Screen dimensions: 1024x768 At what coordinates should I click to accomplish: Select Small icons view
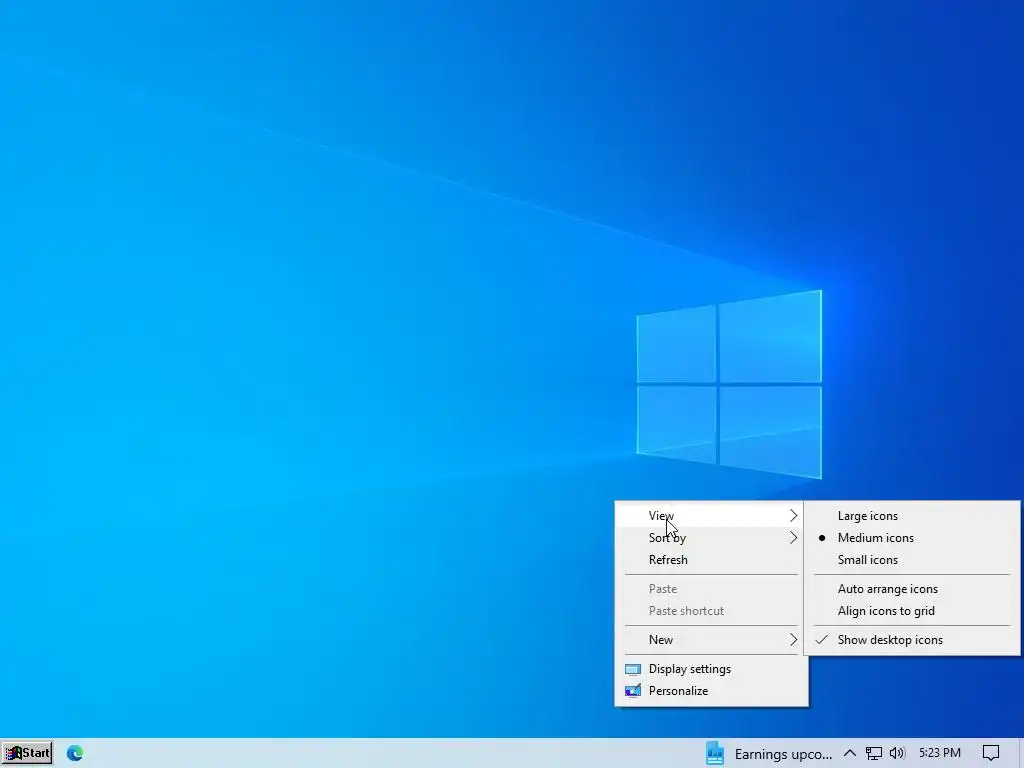(912, 560)
